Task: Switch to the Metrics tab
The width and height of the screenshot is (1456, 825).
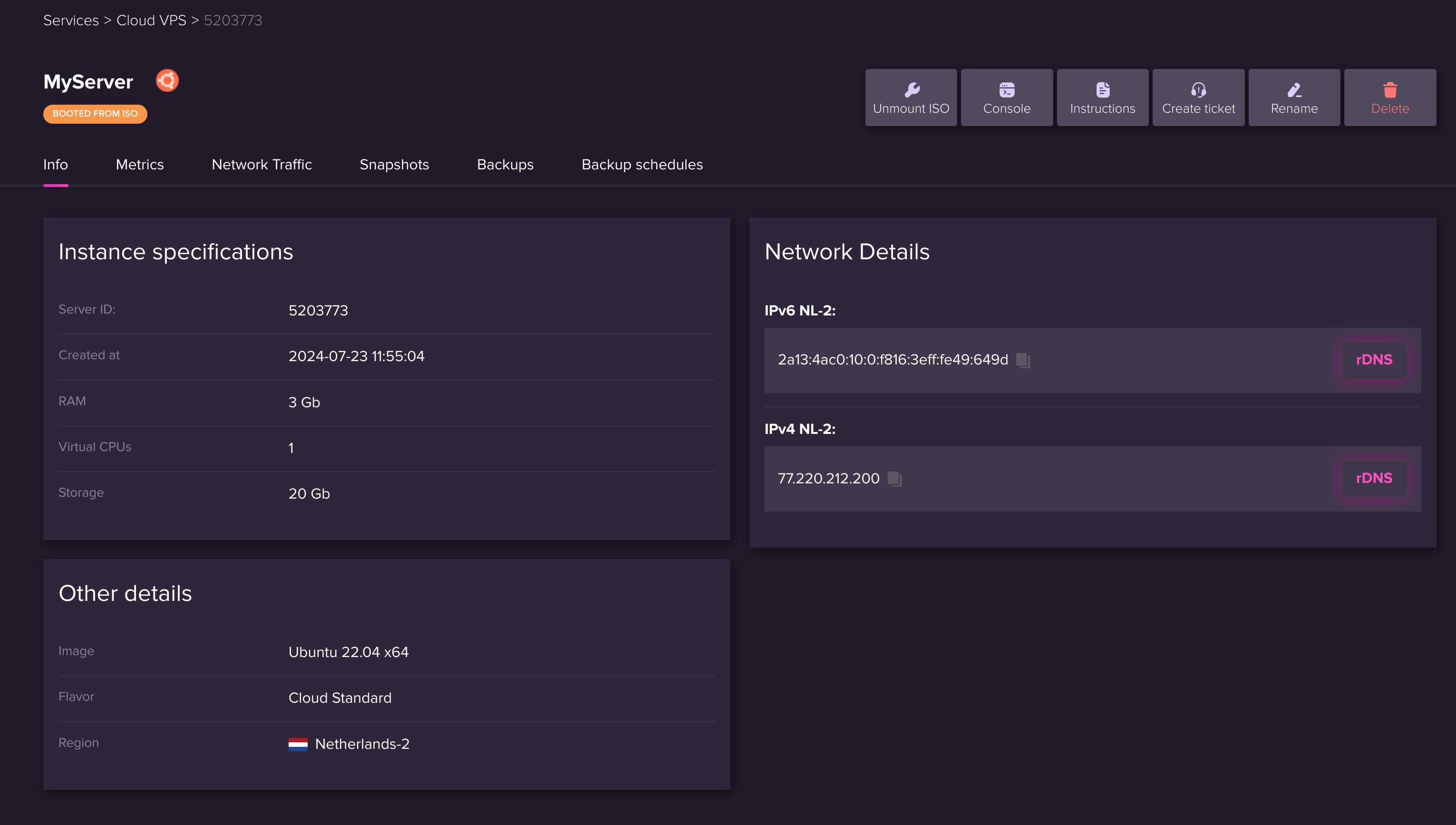Action: pos(139,164)
